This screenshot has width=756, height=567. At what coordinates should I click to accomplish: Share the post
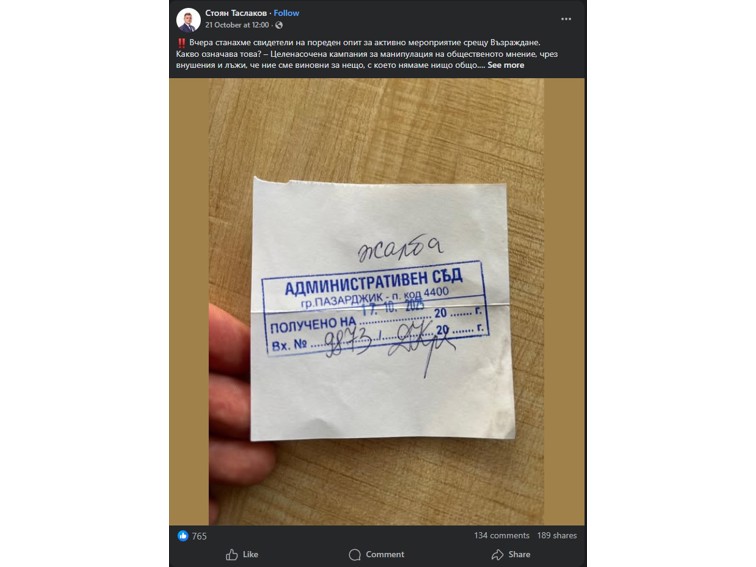click(511, 554)
